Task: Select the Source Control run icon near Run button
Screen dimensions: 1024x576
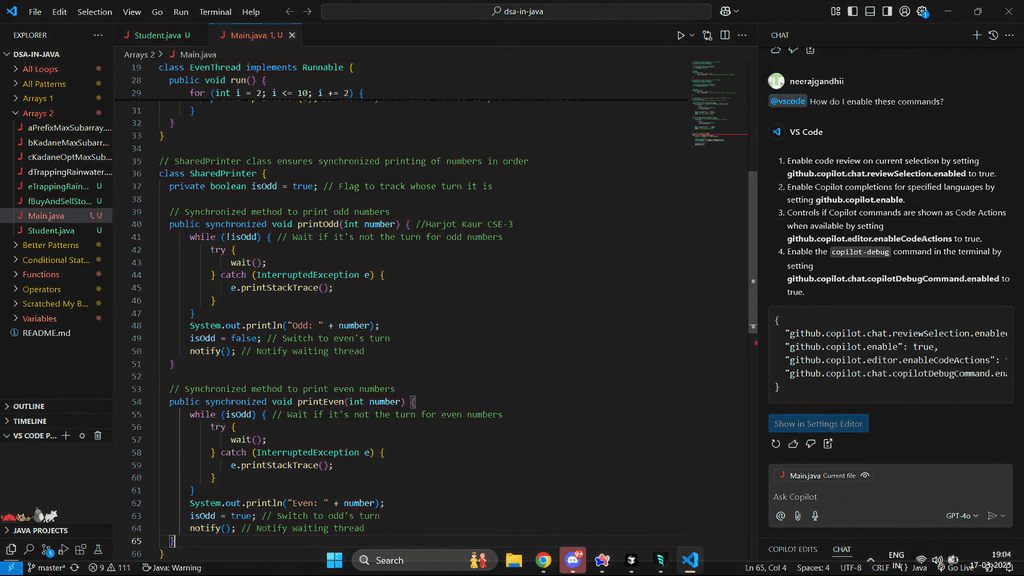Action: click(707, 33)
